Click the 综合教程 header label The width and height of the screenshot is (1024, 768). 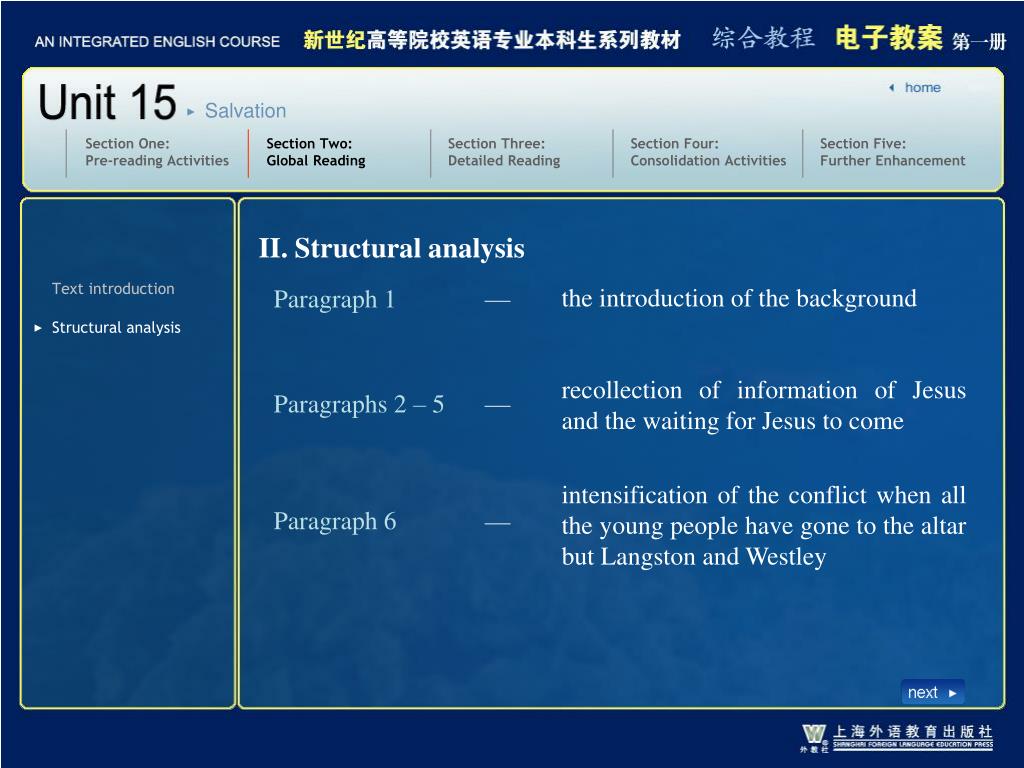click(x=763, y=38)
